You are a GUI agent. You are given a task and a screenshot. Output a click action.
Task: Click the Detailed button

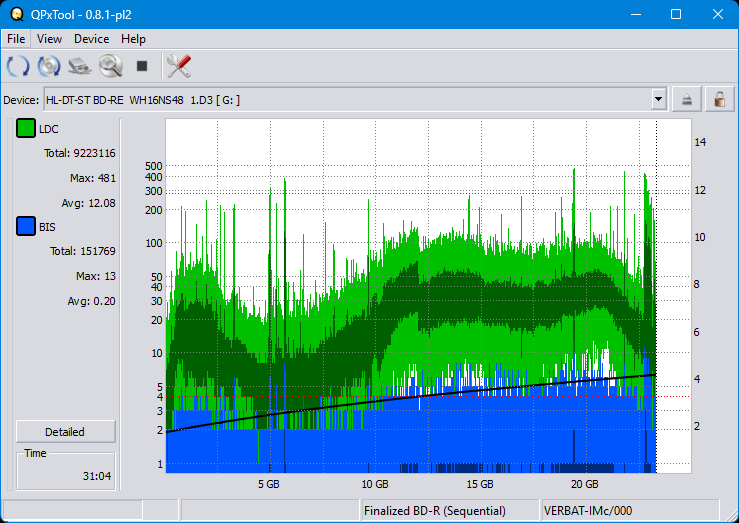65,432
